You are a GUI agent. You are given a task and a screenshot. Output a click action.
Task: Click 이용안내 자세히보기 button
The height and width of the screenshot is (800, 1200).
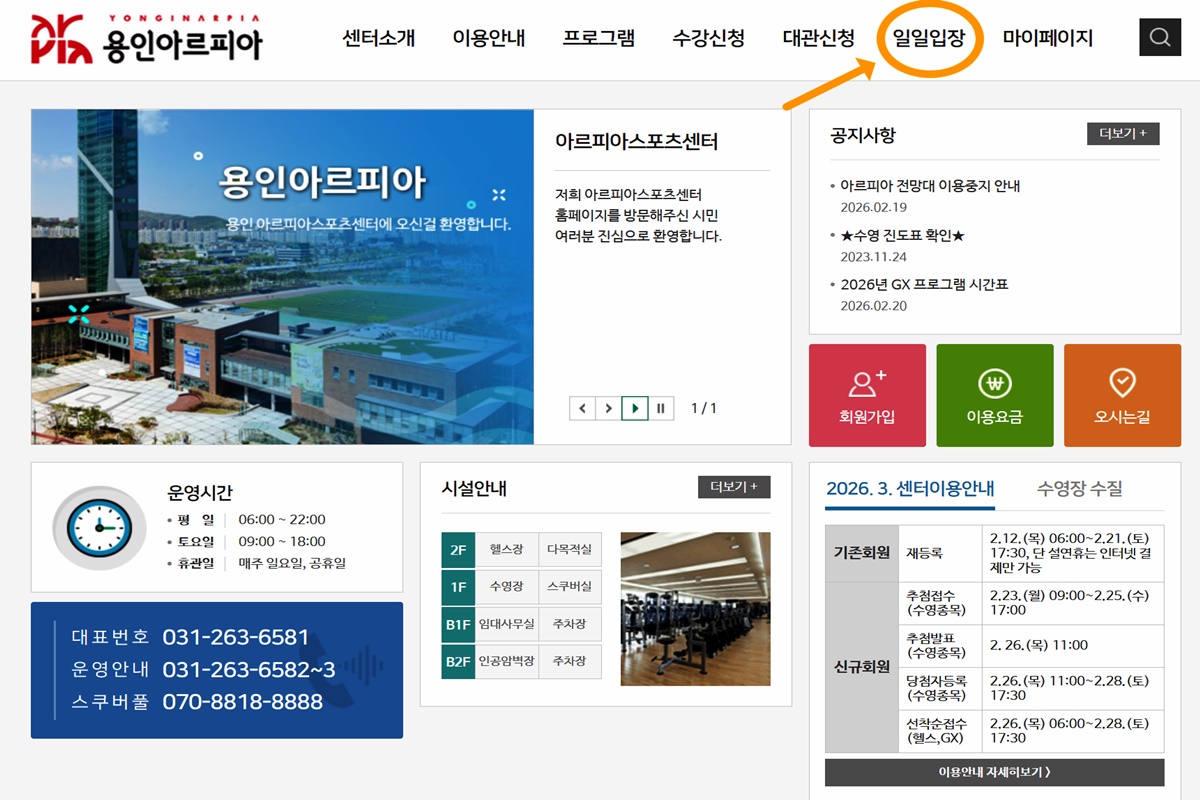tap(994, 772)
